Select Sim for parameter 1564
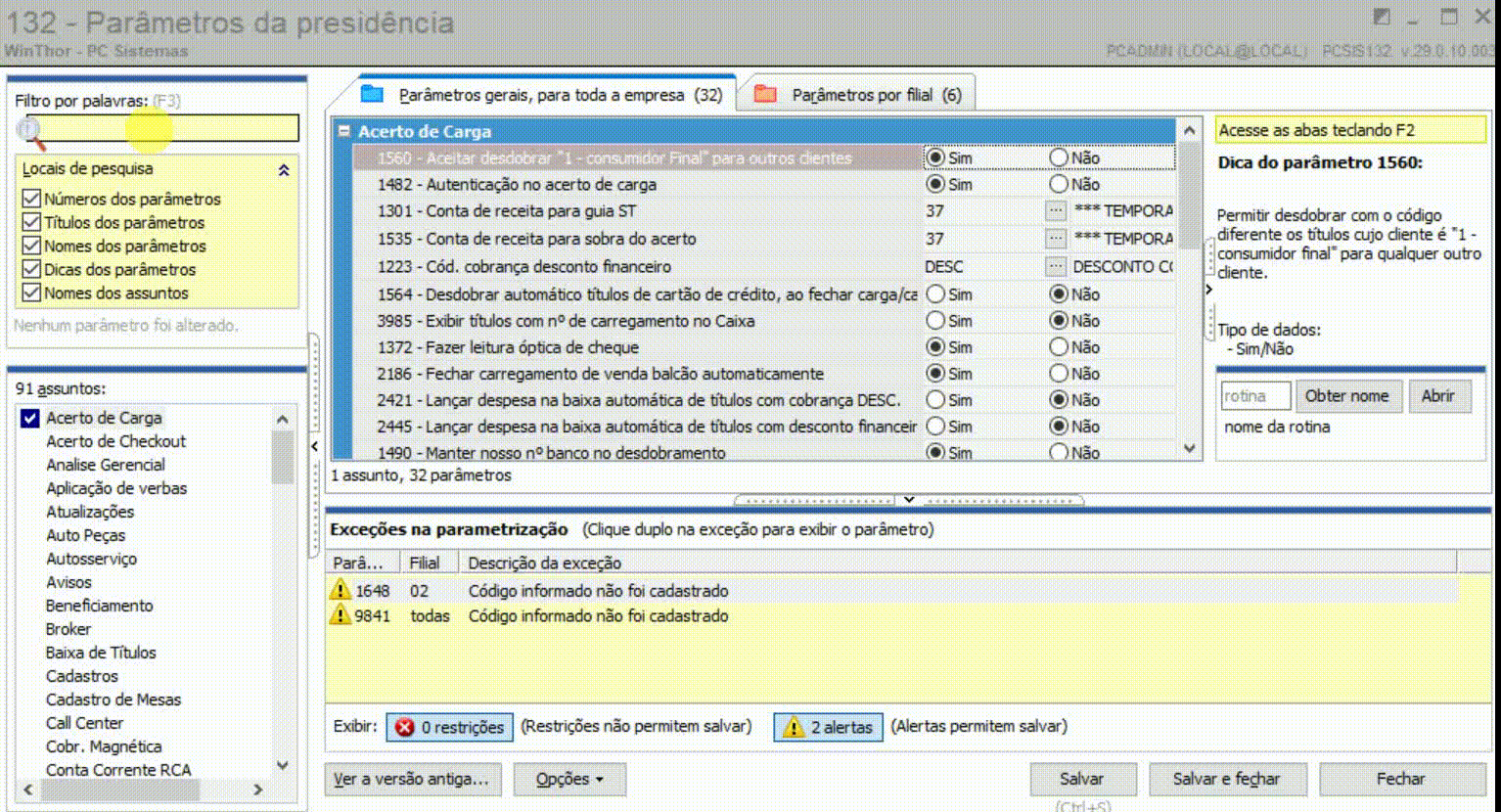The height and width of the screenshot is (812, 1501). [935, 293]
